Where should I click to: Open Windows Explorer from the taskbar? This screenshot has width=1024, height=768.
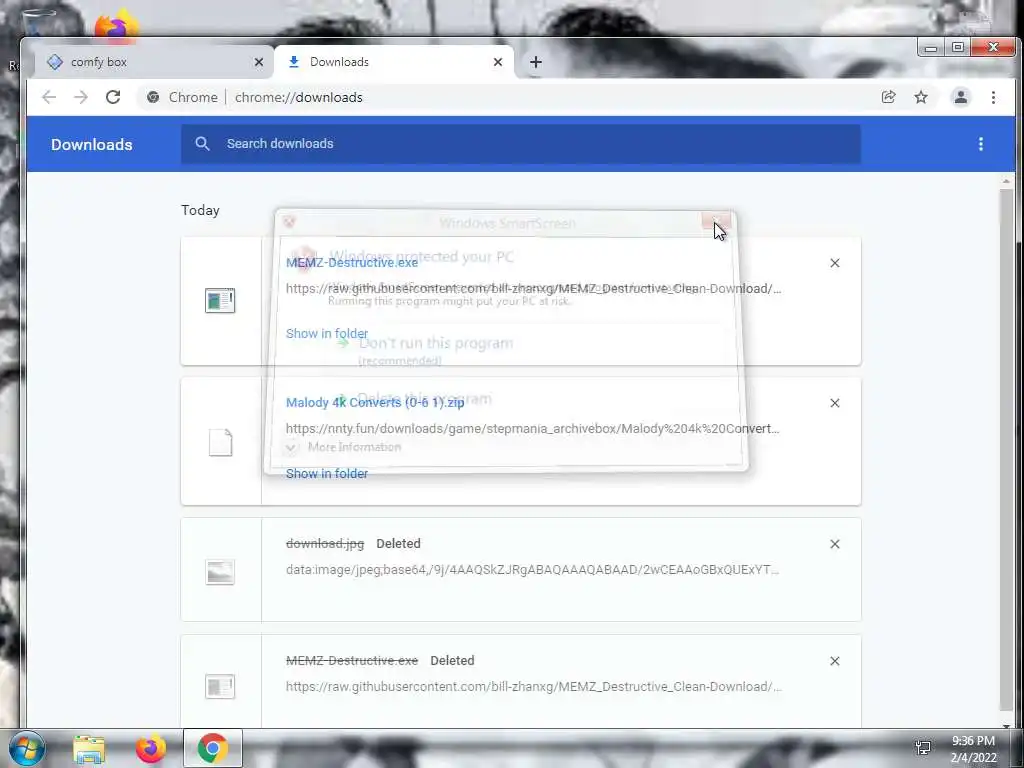click(89, 749)
